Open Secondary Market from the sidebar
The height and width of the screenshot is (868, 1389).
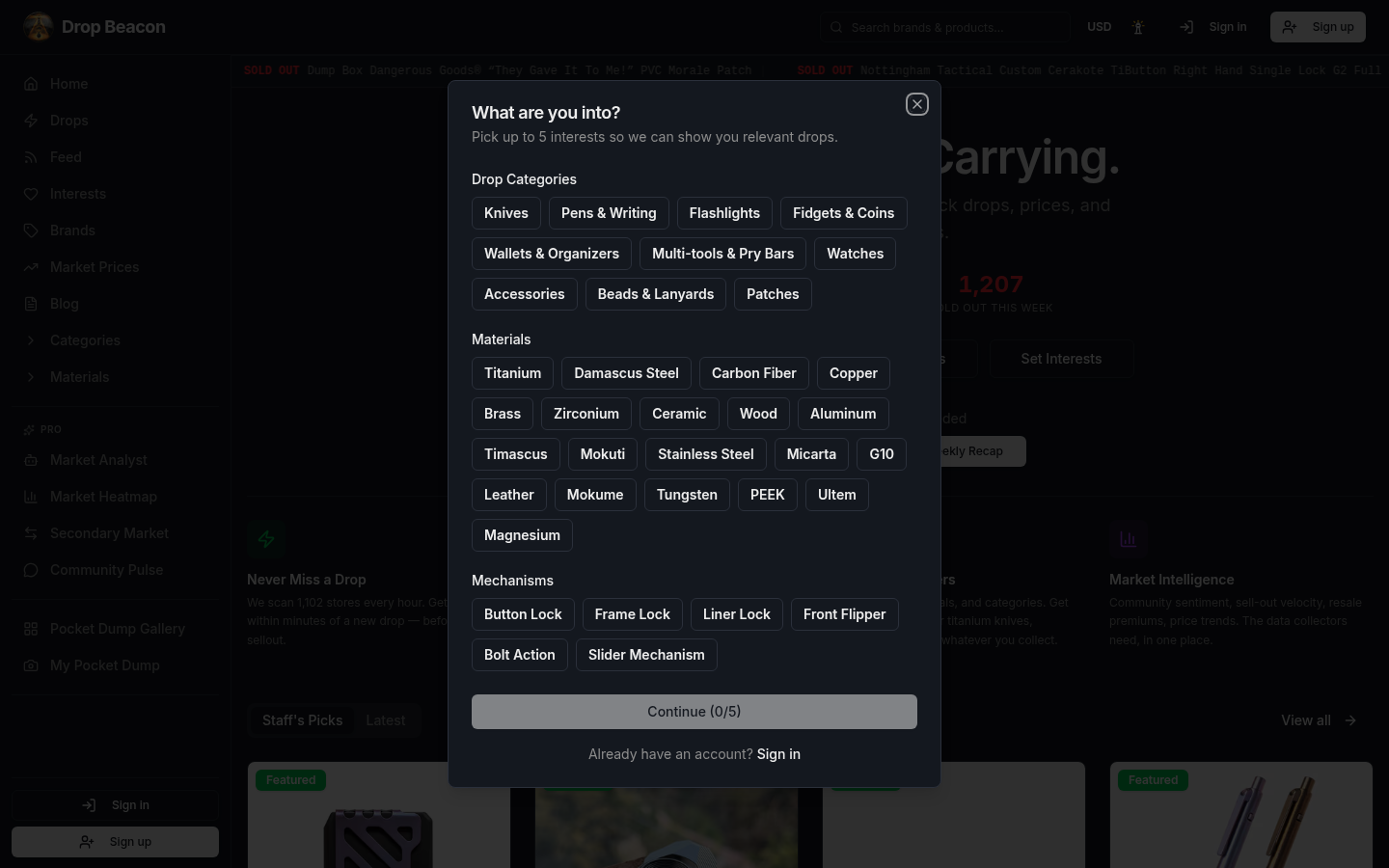[x=109, y=532]
